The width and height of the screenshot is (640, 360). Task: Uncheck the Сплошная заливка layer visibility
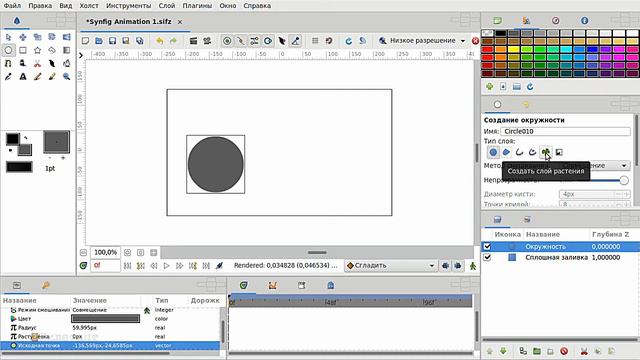(487, 258)
